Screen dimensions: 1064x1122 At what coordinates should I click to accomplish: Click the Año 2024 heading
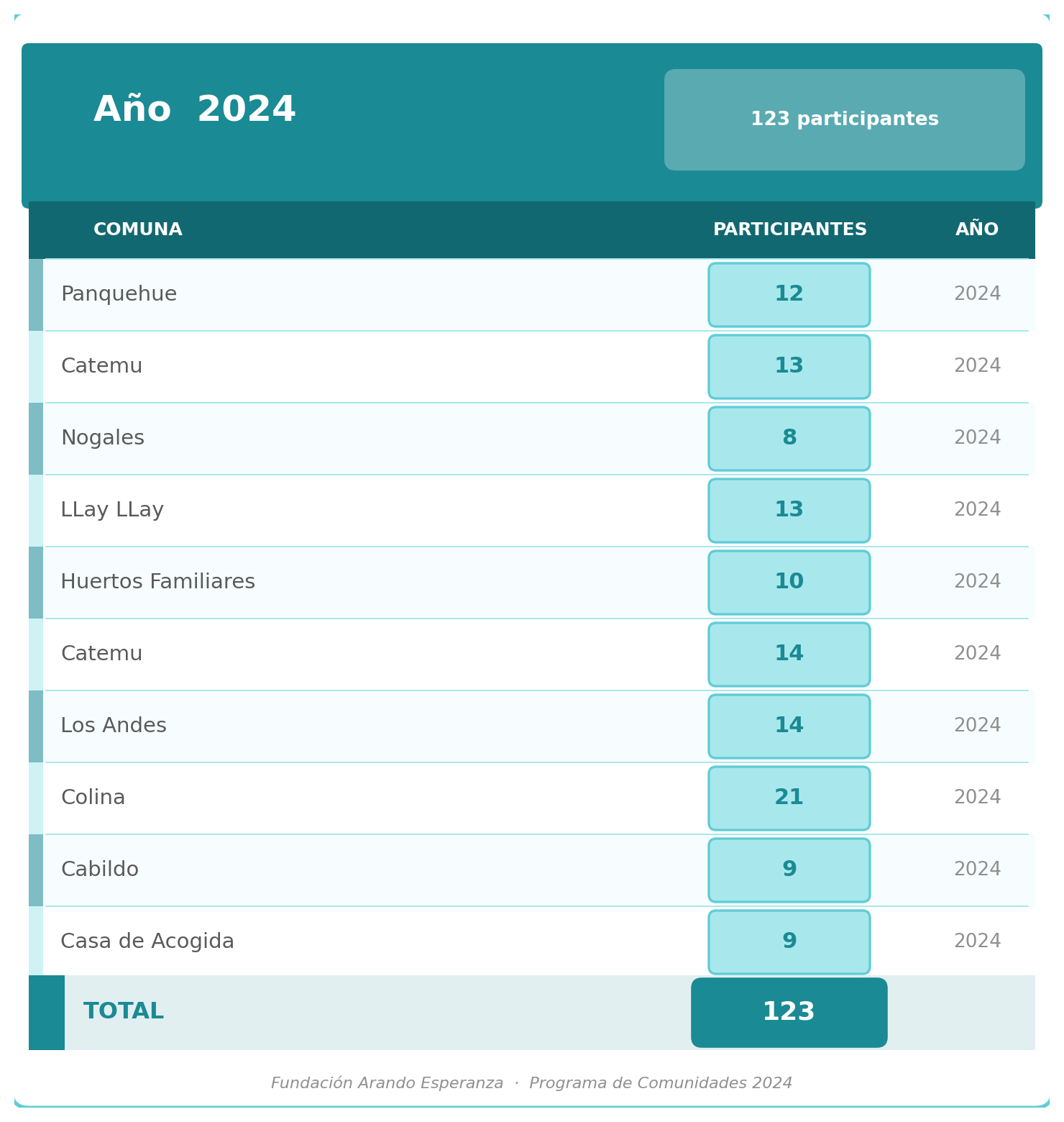tap(195, 110)
